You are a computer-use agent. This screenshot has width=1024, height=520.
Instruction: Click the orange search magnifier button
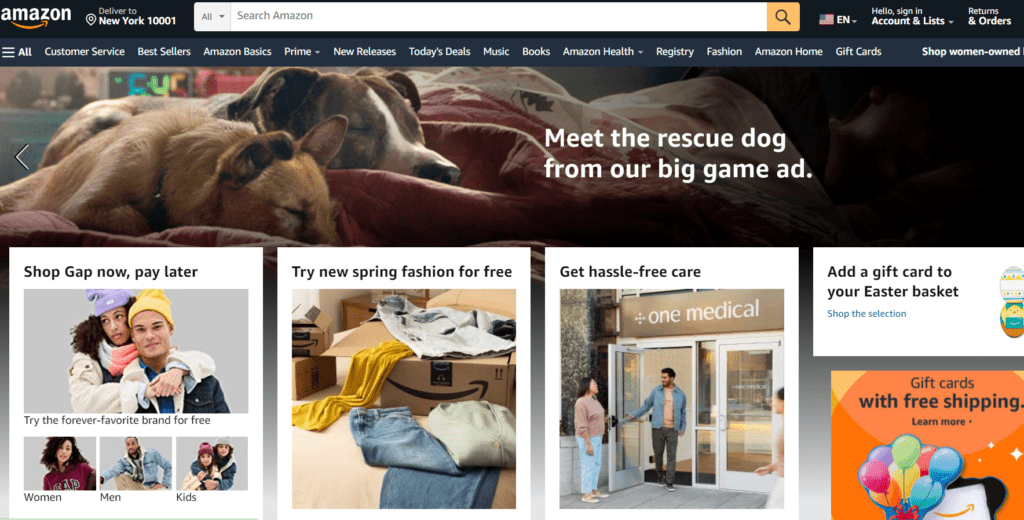pos(783,16)
